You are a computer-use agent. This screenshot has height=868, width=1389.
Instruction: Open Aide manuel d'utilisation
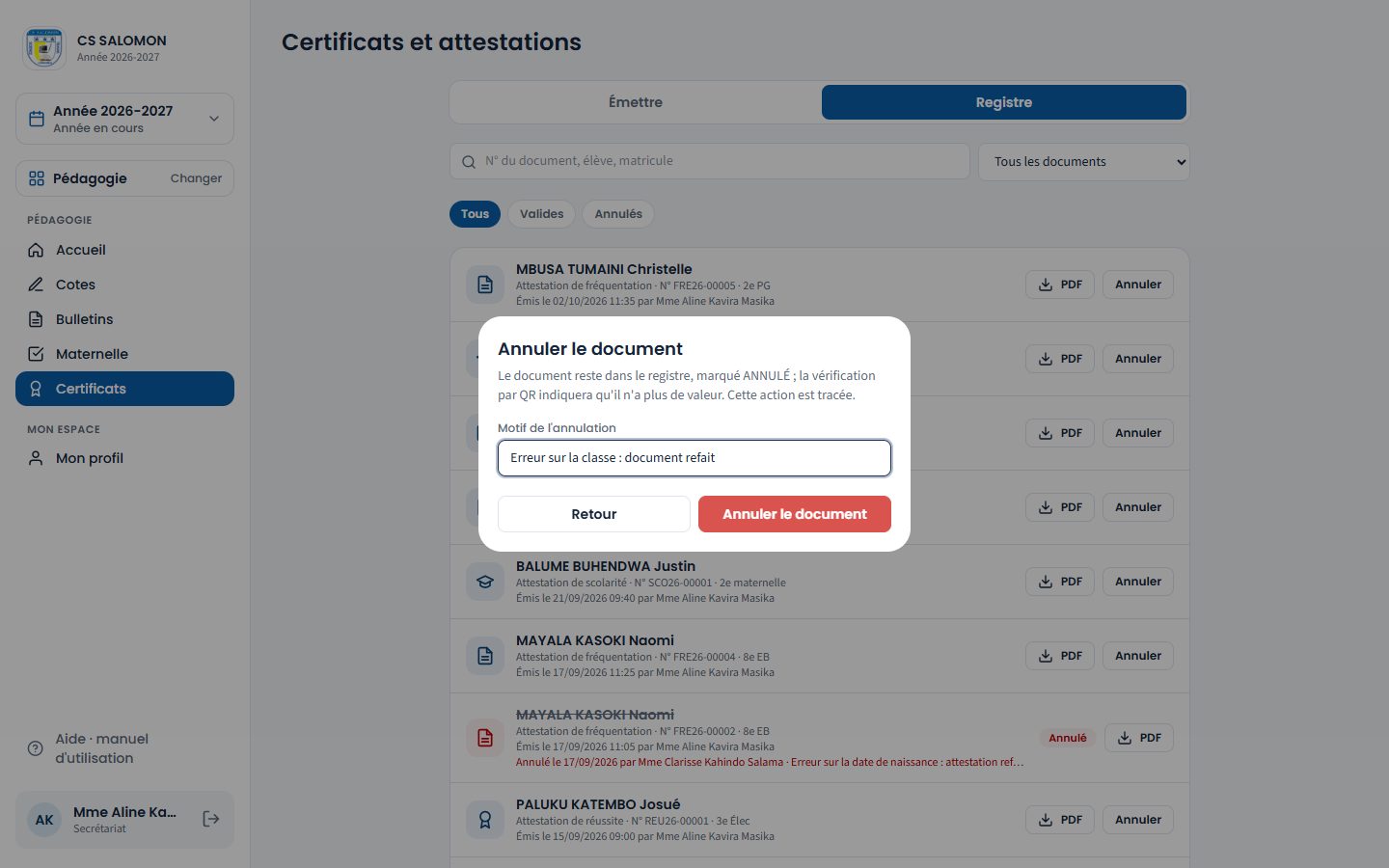pyautogui.click(x=124, y=748)
